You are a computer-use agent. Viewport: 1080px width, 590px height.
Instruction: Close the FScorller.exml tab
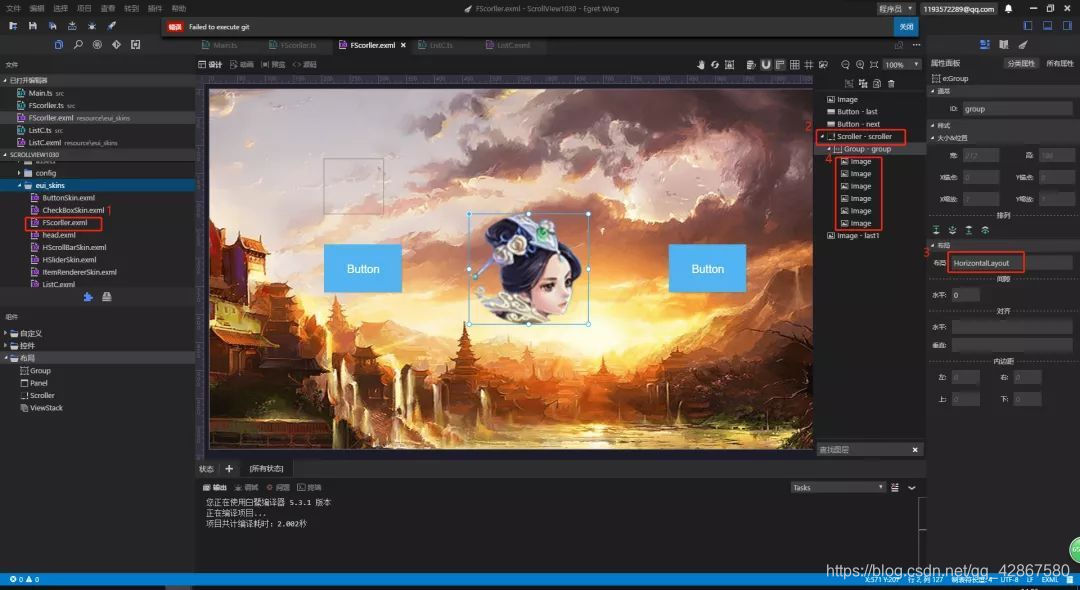(403, 45)
